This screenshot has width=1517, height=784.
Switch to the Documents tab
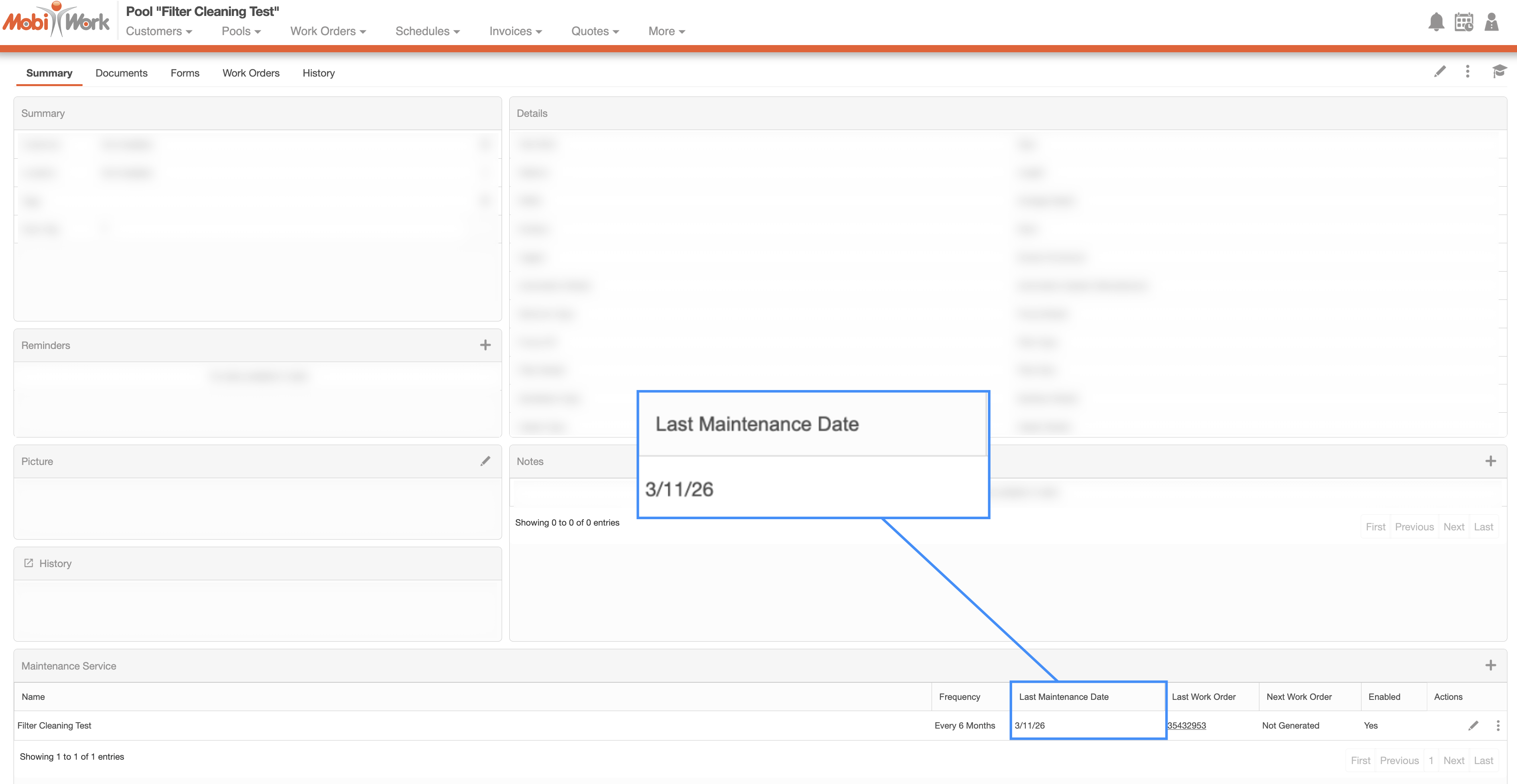tap(121, 73)
